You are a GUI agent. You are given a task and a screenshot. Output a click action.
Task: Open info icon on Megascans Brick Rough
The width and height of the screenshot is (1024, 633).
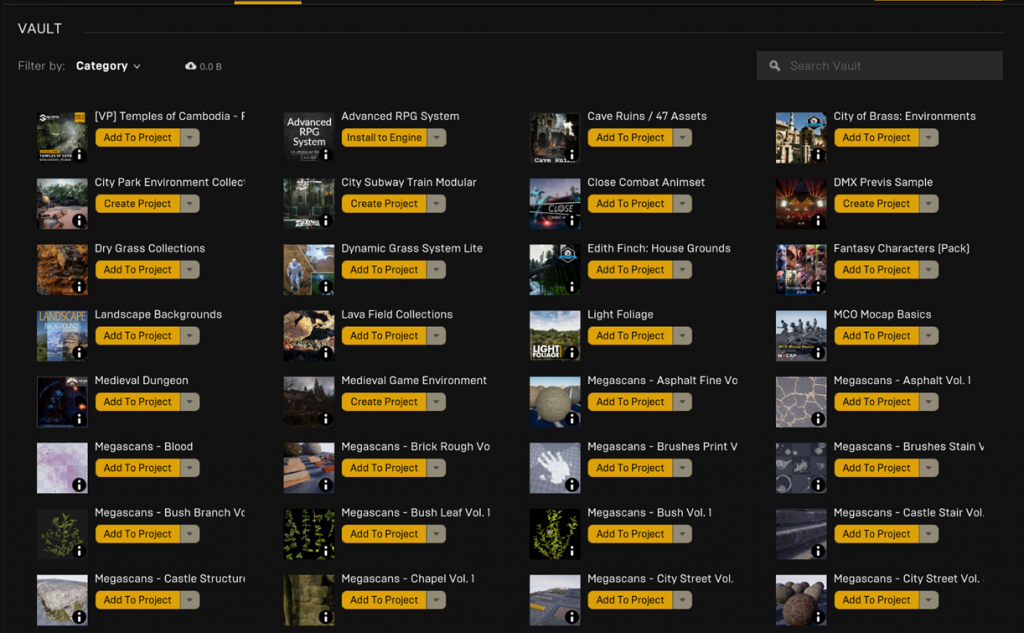point(325,485)
